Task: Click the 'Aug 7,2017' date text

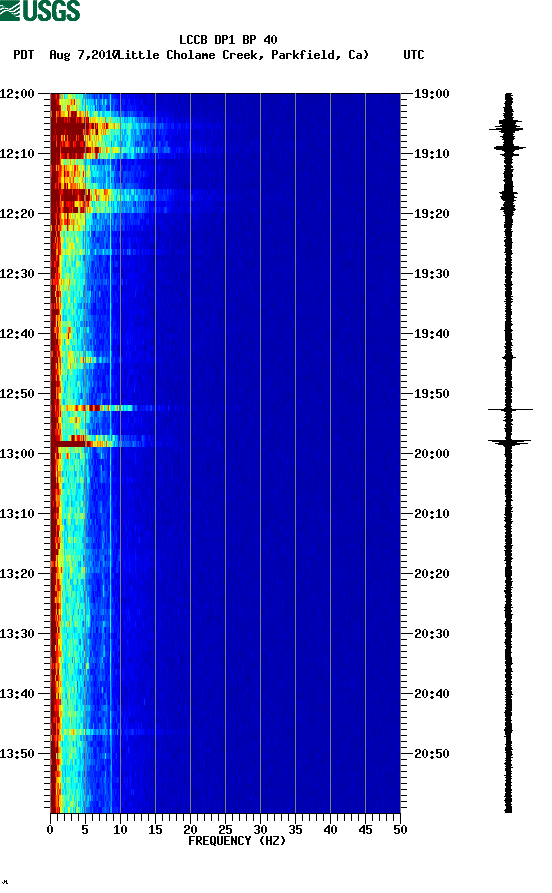Action: pos(83,55)
